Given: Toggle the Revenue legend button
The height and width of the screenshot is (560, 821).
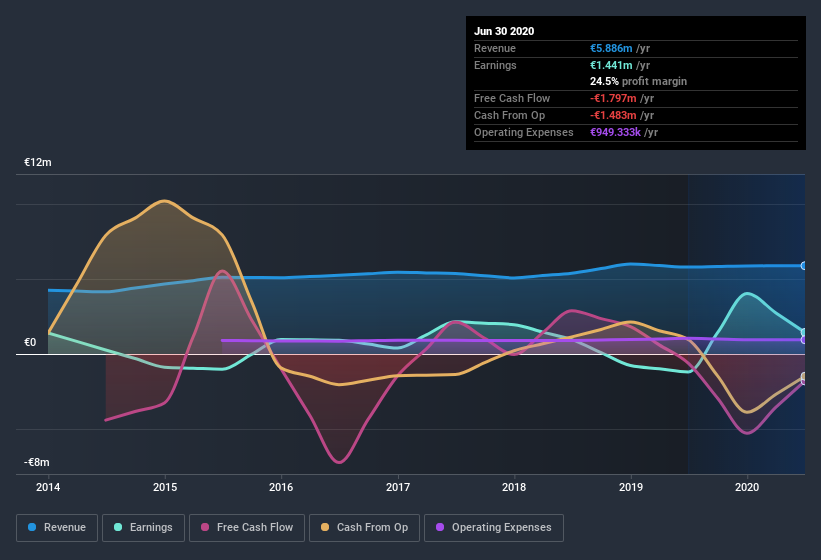Looking at the screenshot, I should tap(57, 527).
